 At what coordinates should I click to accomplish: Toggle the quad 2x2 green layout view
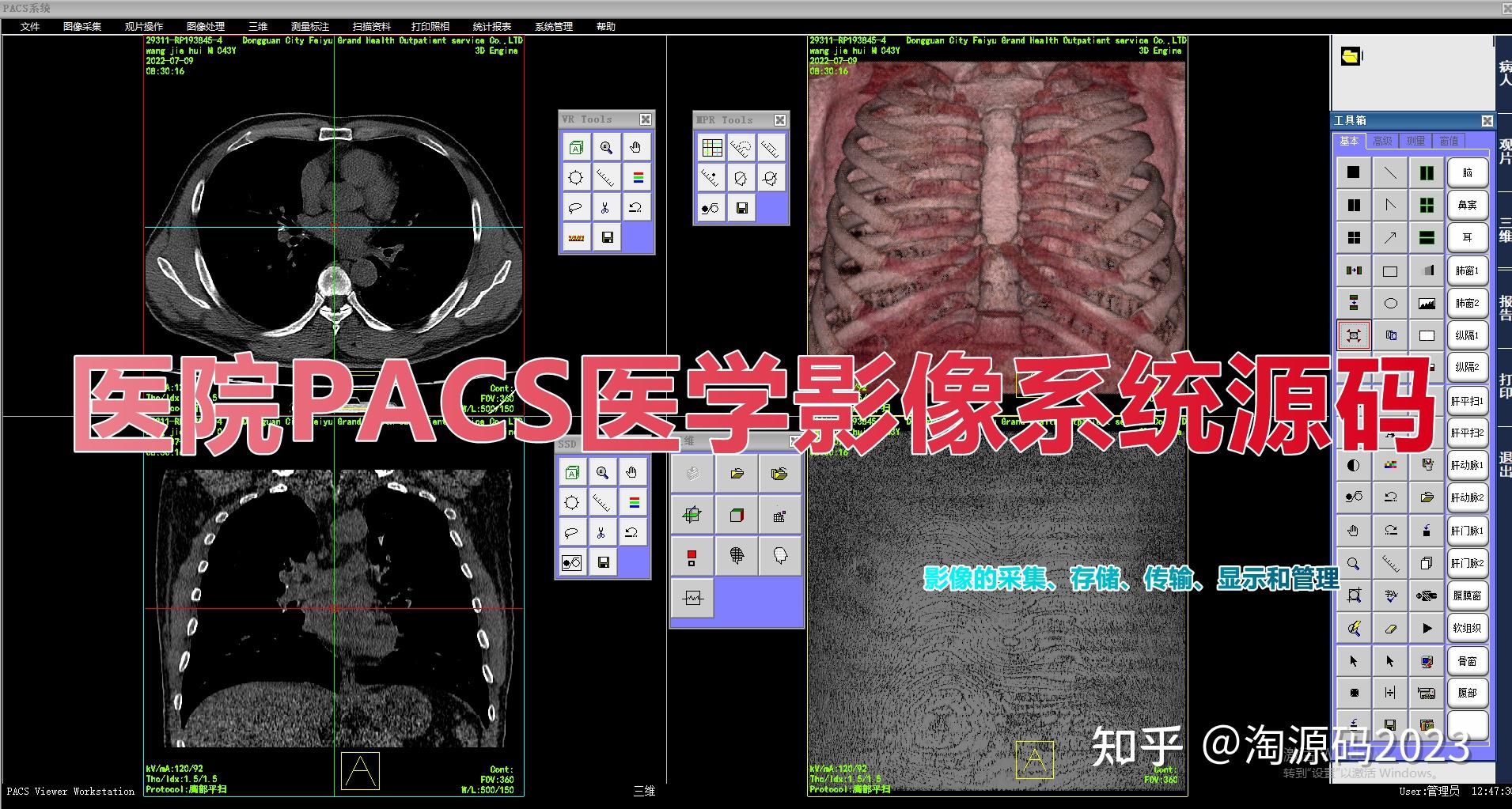coord(1427,205)
